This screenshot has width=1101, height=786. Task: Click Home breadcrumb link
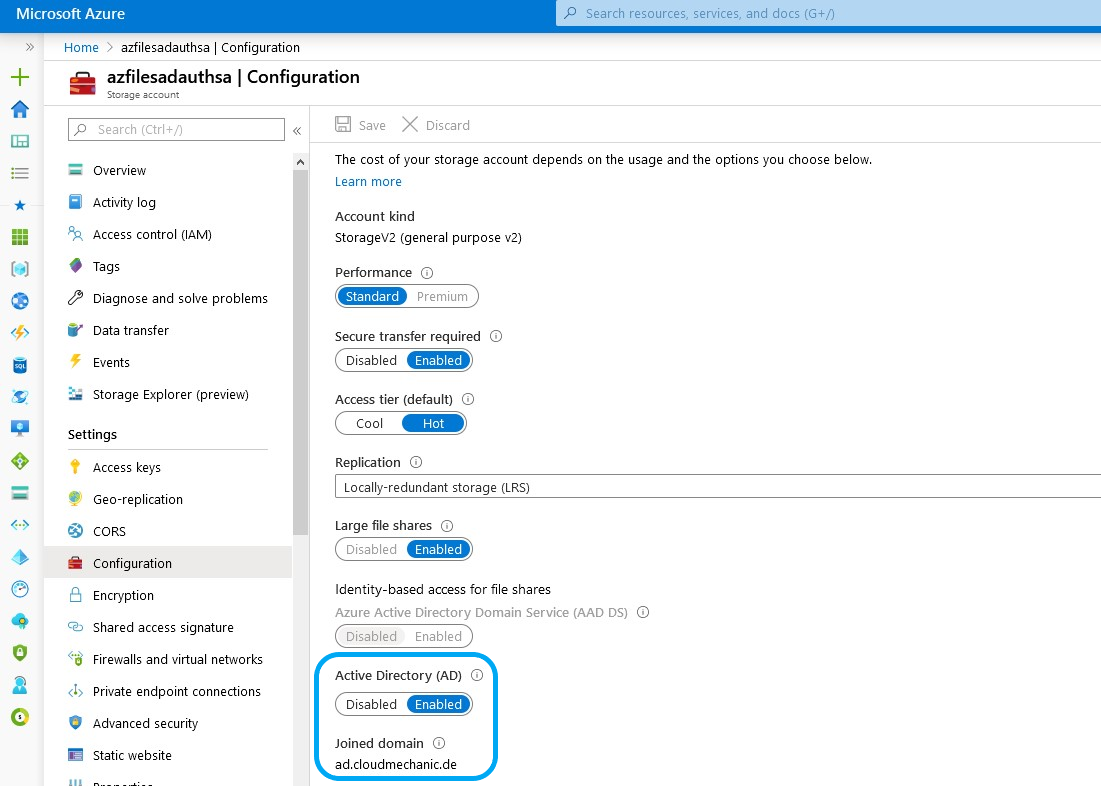click(81, 47)
